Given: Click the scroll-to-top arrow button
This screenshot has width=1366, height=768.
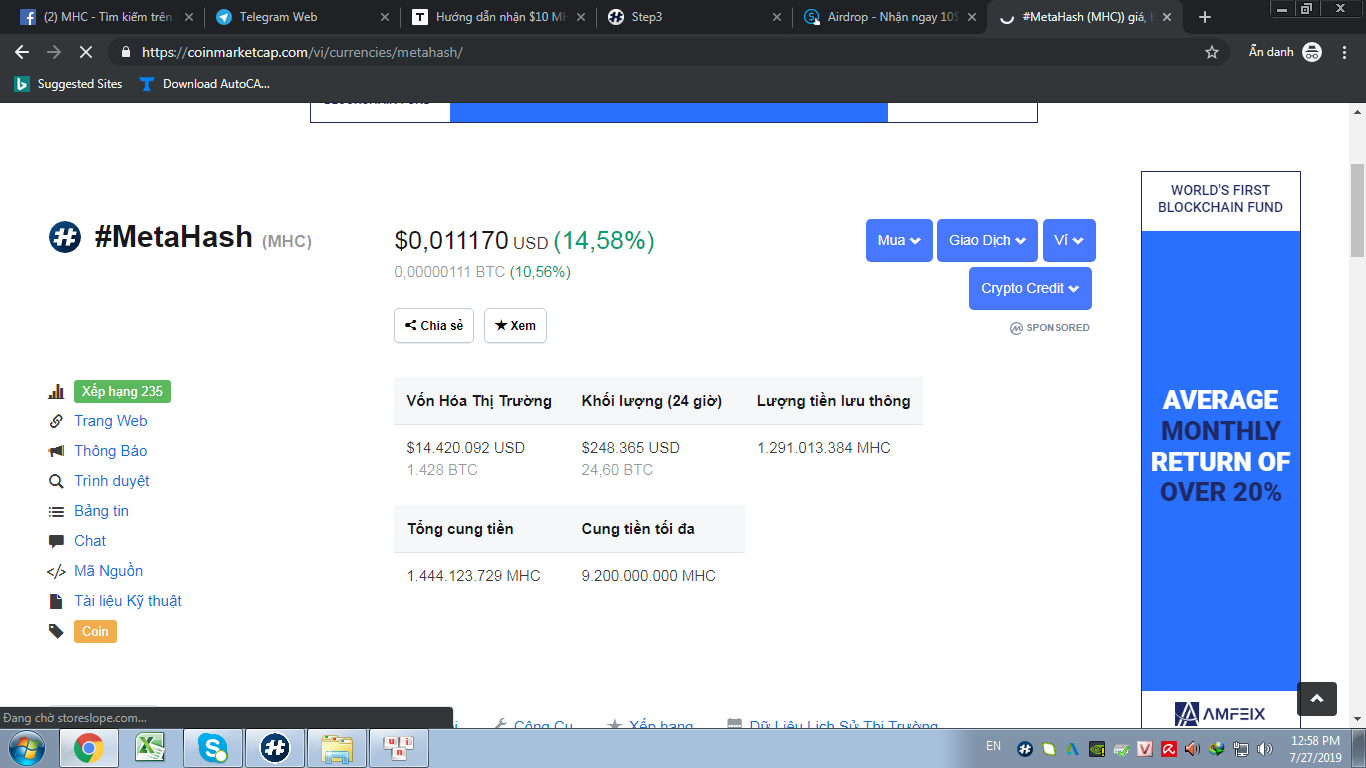Looking at the screenshot, I should [1317, 699].
